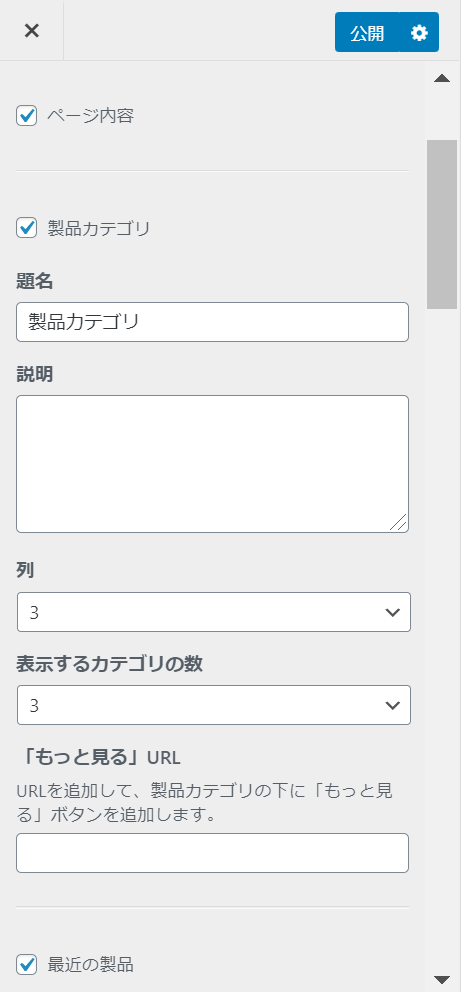Click the textarea resize handle corner

click(x=399, y=523)
